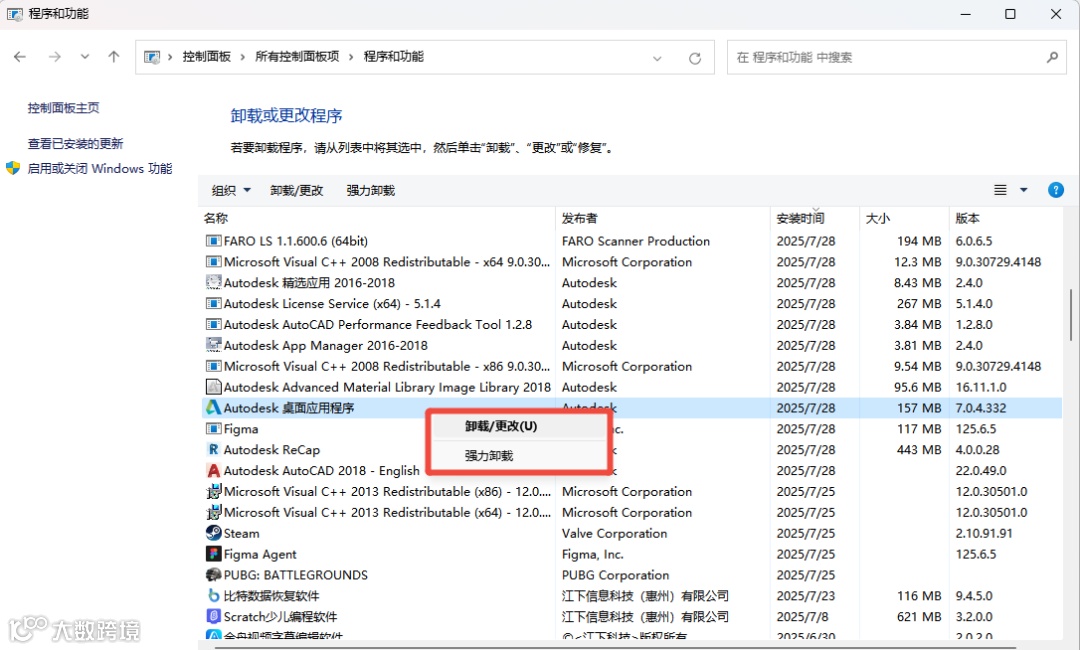Click the Autodesk 桌面应用程序 icon

coord(214,408)
